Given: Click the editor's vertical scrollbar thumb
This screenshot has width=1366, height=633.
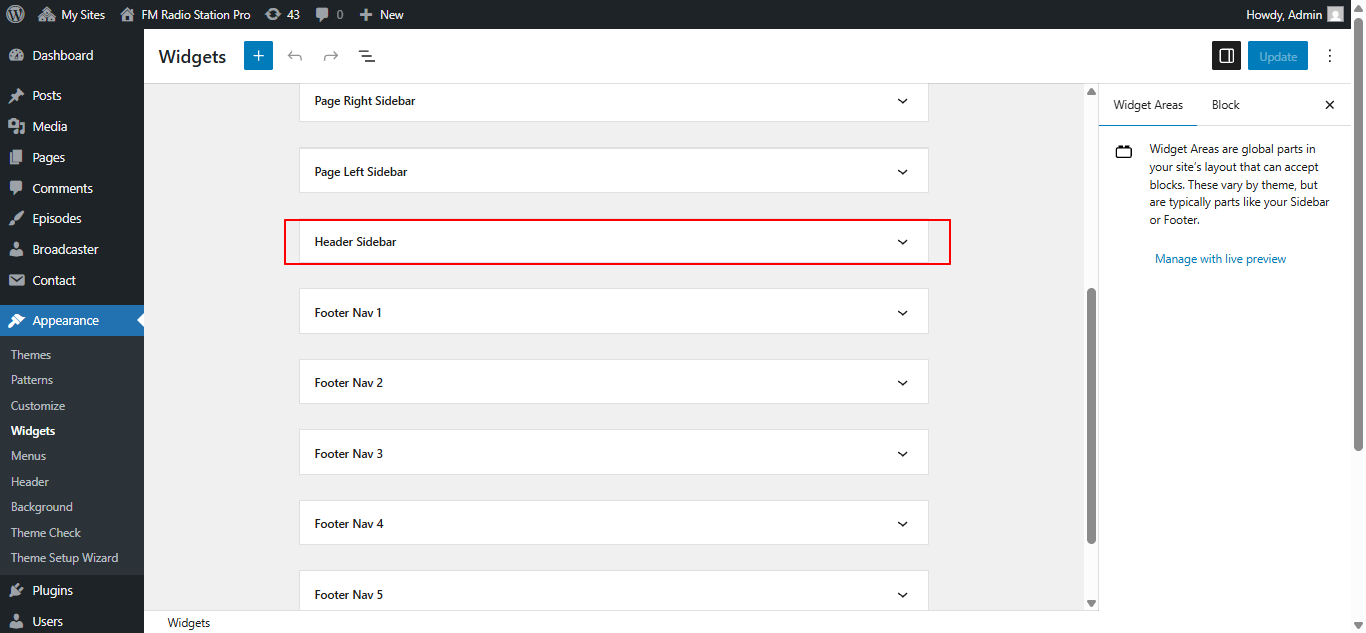Looking at the screenshot, I should pos(1091,415).
